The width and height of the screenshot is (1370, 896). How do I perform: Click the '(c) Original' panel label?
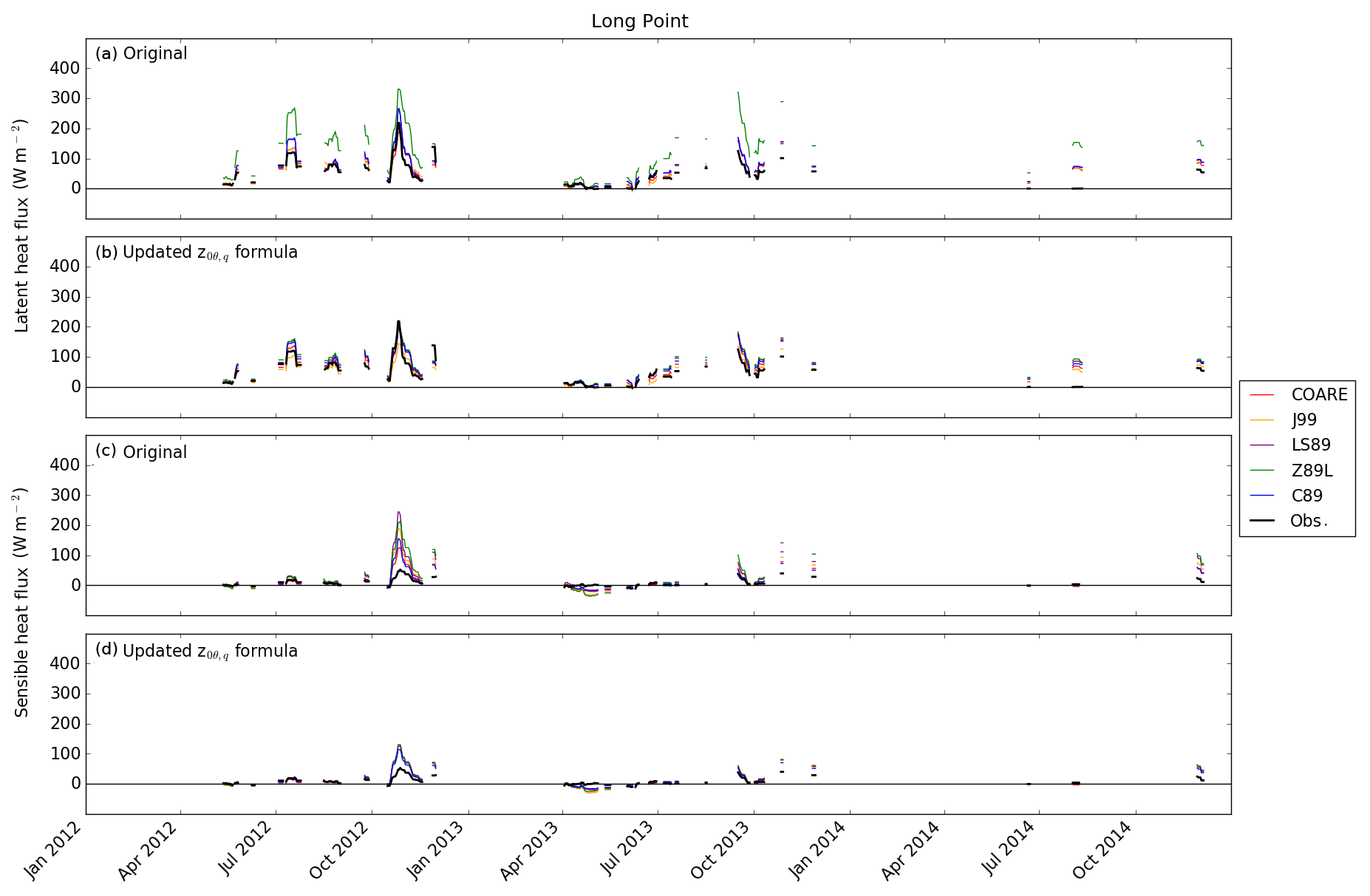pyautogui.click(x=141, y=452)
